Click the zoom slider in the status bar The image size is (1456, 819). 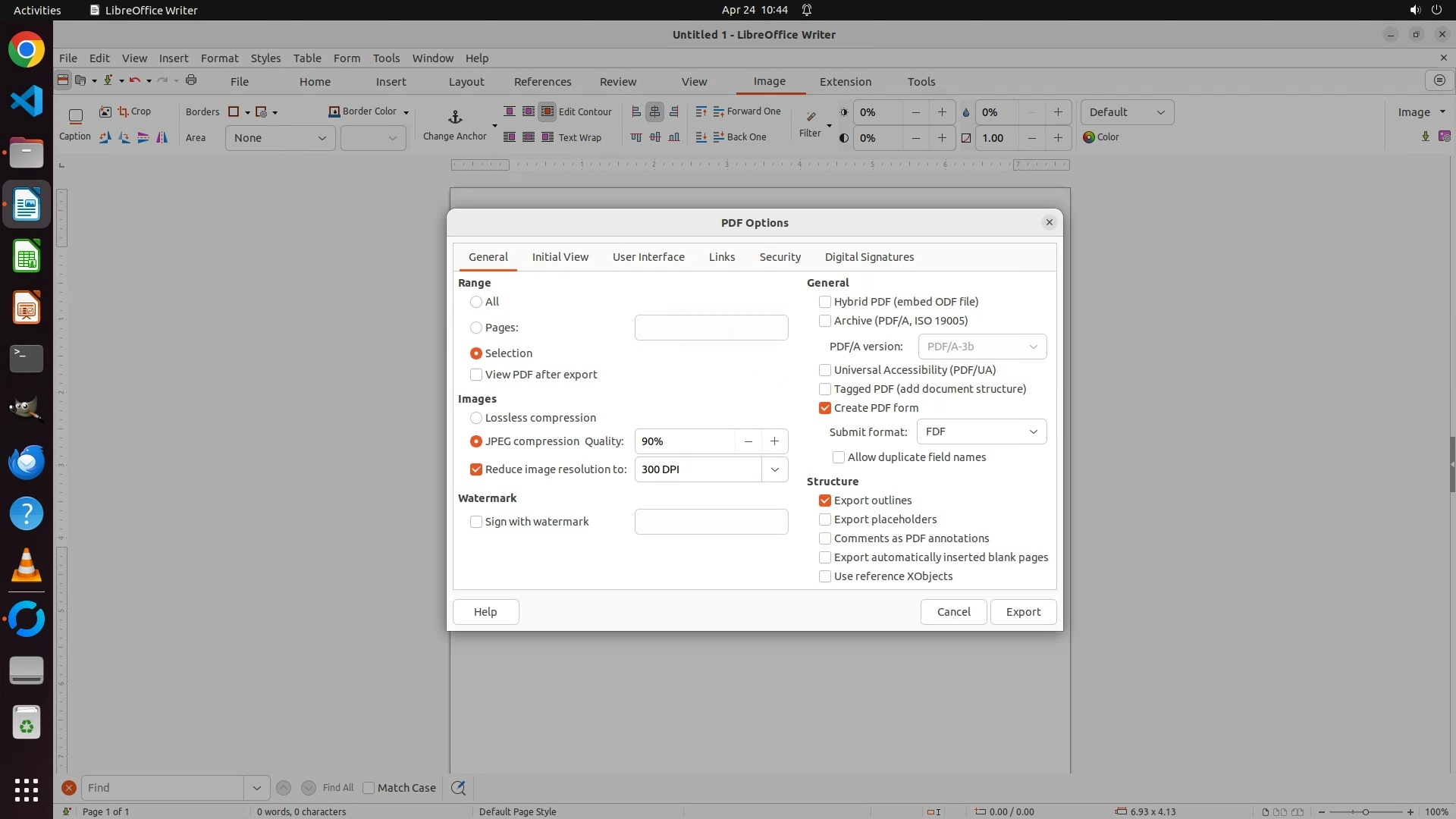click(1365, 811)
